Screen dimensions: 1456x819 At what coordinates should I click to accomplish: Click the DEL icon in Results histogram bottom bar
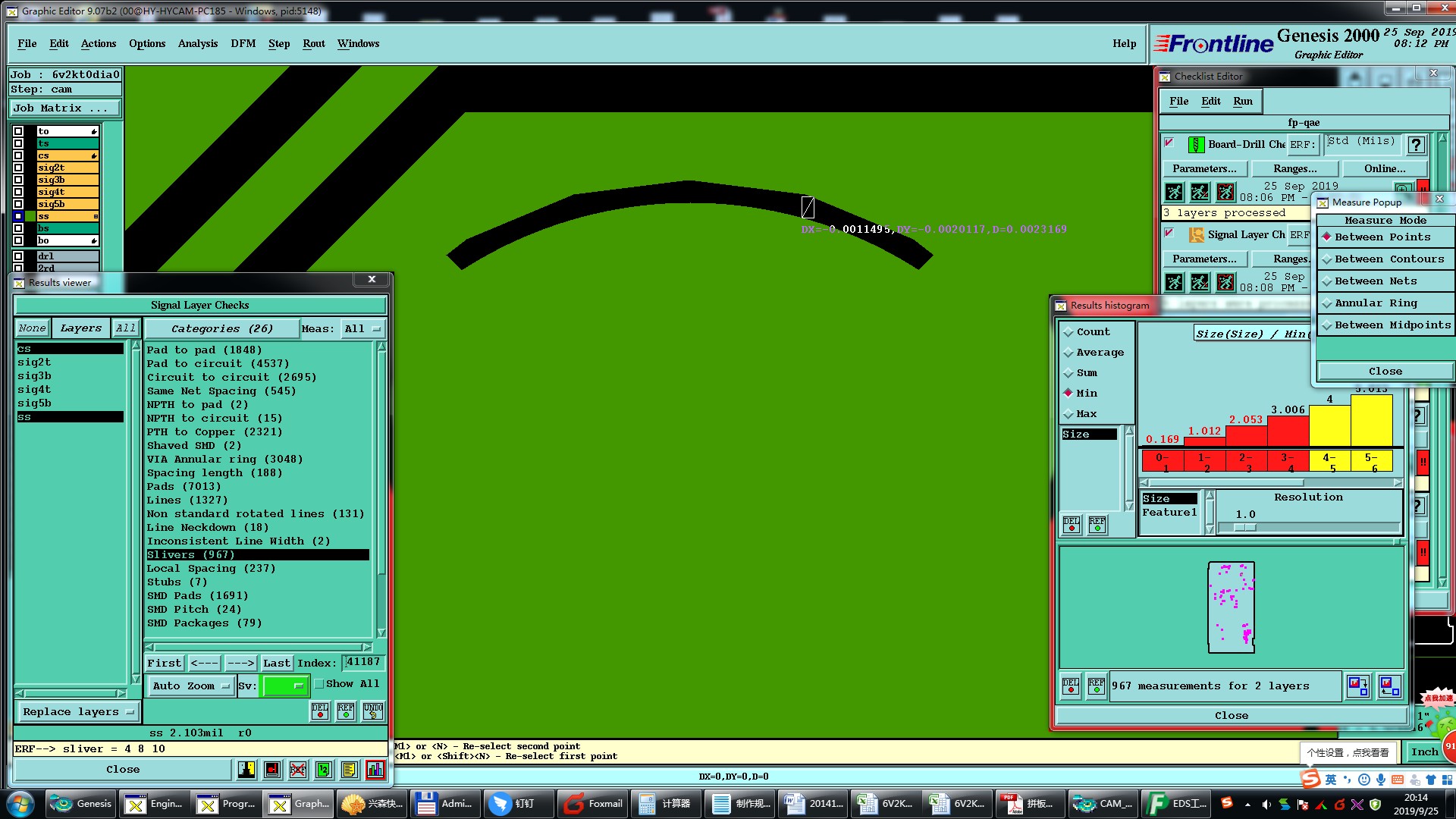click(1070, 686)
